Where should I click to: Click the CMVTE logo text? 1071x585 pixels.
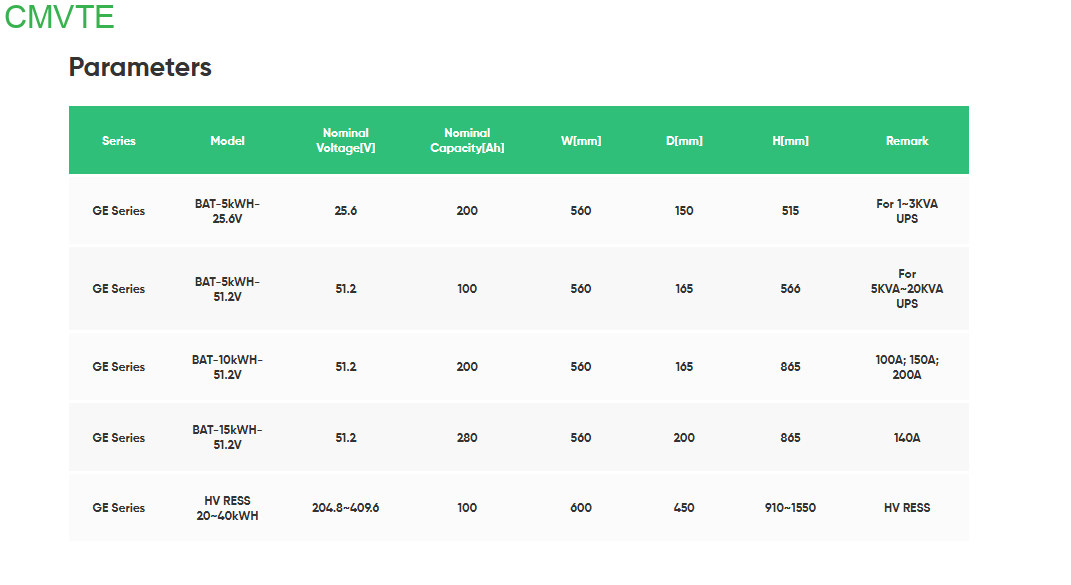[x=59, y=17]
